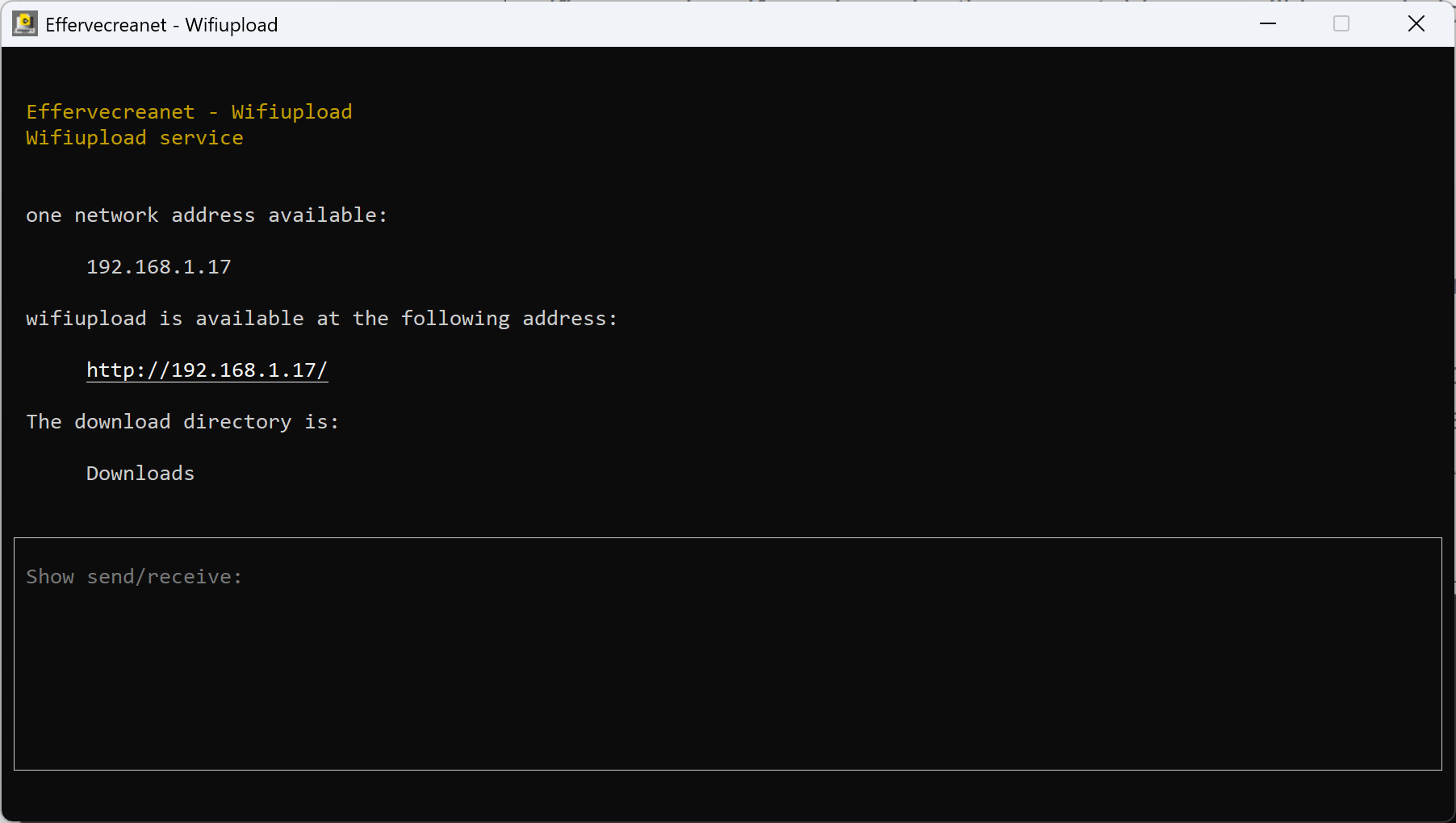Click the Effervecreanet app icon in title bar
Image resolution: width=1456 pixels, height=823 pixels.
pos(25,24)
